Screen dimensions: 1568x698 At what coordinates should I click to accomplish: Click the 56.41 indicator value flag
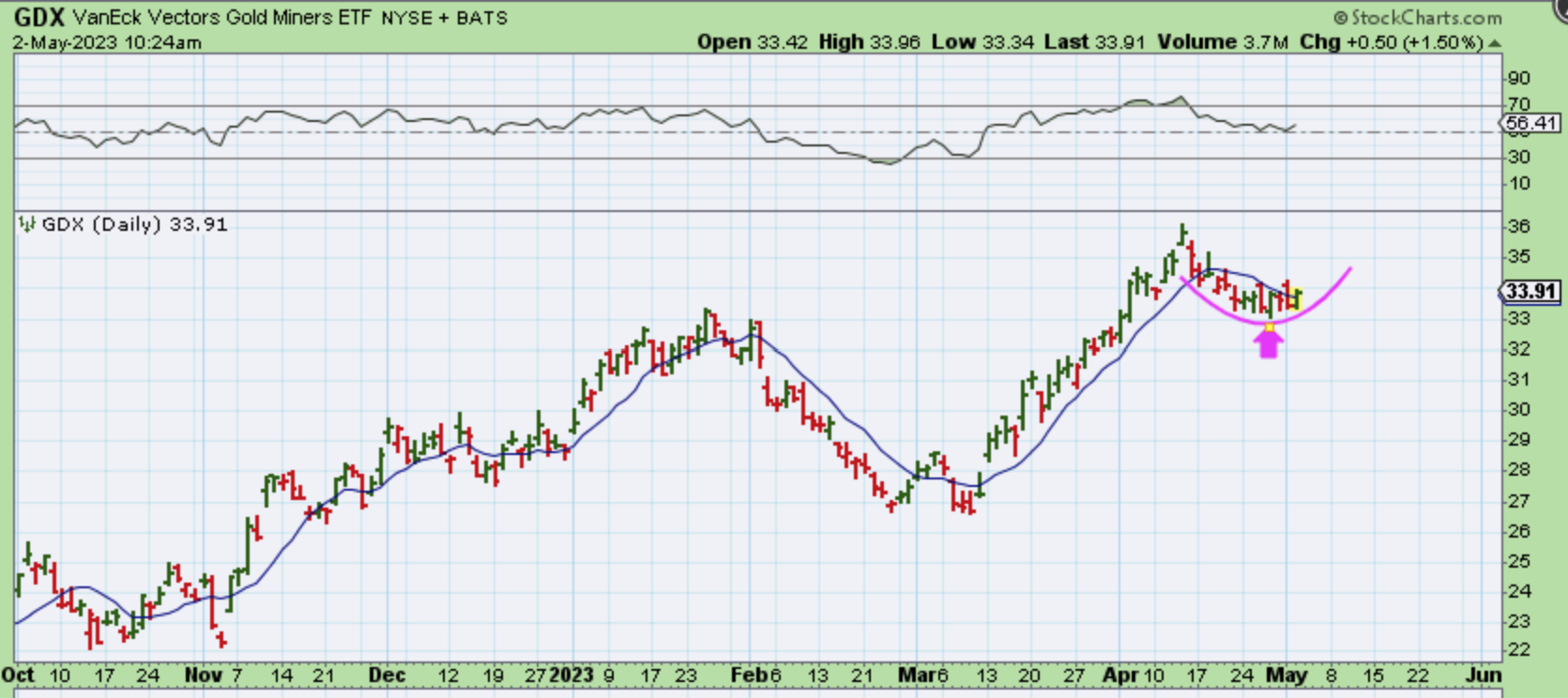pyautogui.click(x=1531, y=123)
